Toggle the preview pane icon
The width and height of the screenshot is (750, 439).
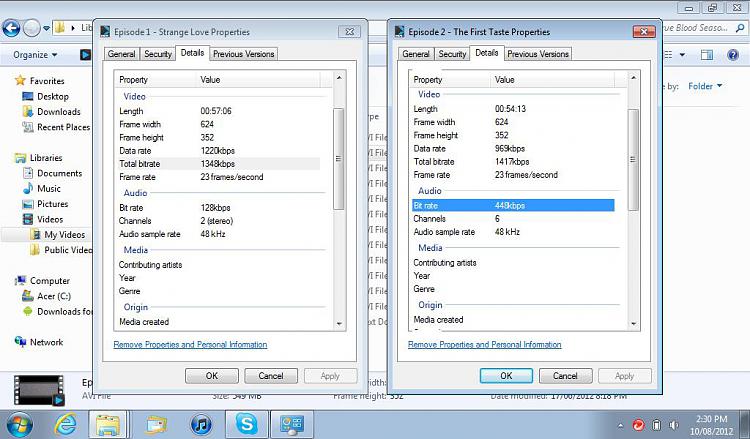706,55
